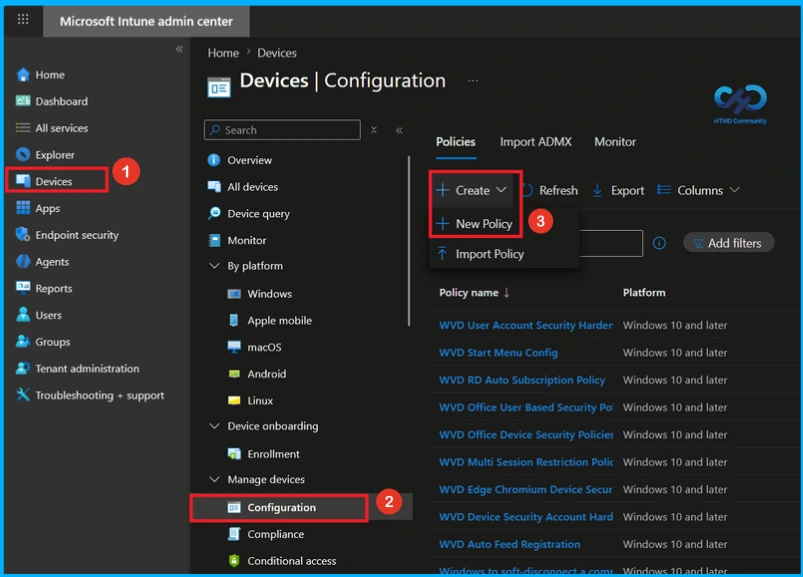This screenshot has width=803, height=577.
Task: Open WVD Auto Feed Registration policy
Action: point(510,544)
